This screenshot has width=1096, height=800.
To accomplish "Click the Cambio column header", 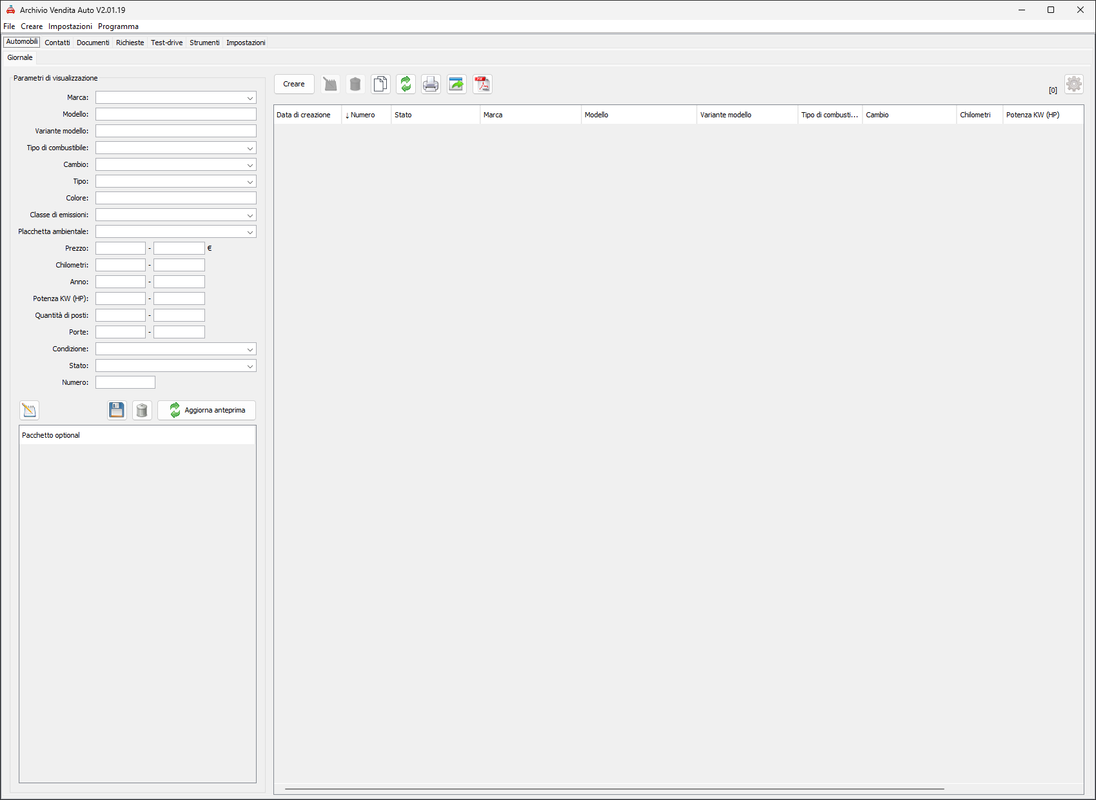I will (909, 115).
